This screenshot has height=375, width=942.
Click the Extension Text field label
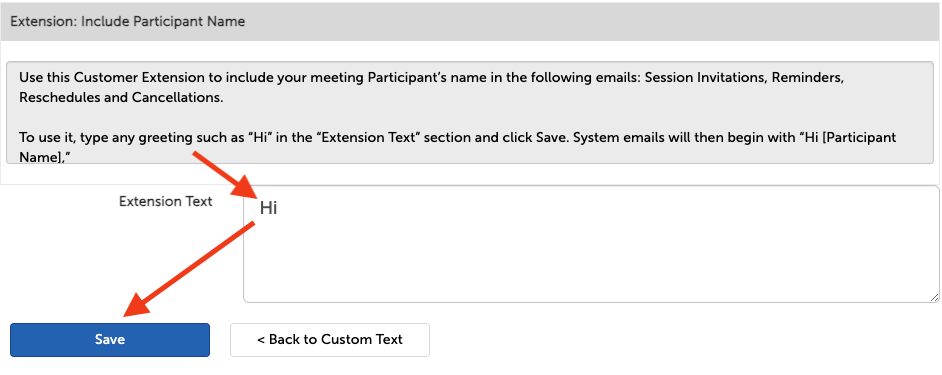tap(166, 201)
